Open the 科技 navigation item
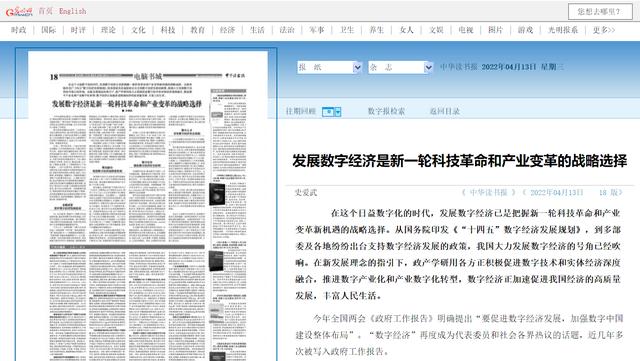Screen dimensions: 640x361 click(x=168, y=30)
